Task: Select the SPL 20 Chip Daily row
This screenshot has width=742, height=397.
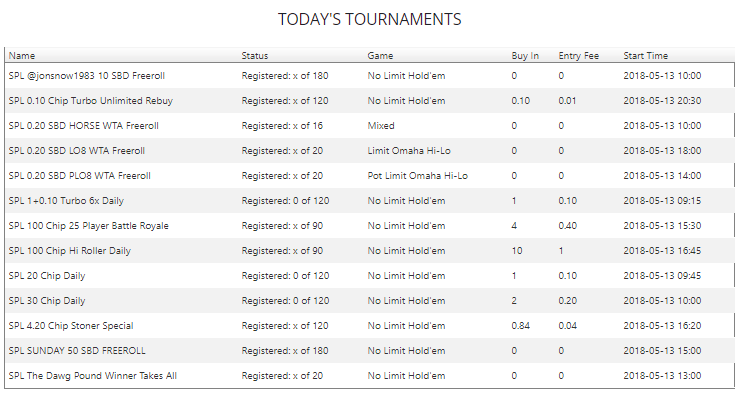Action: [370, 276]
